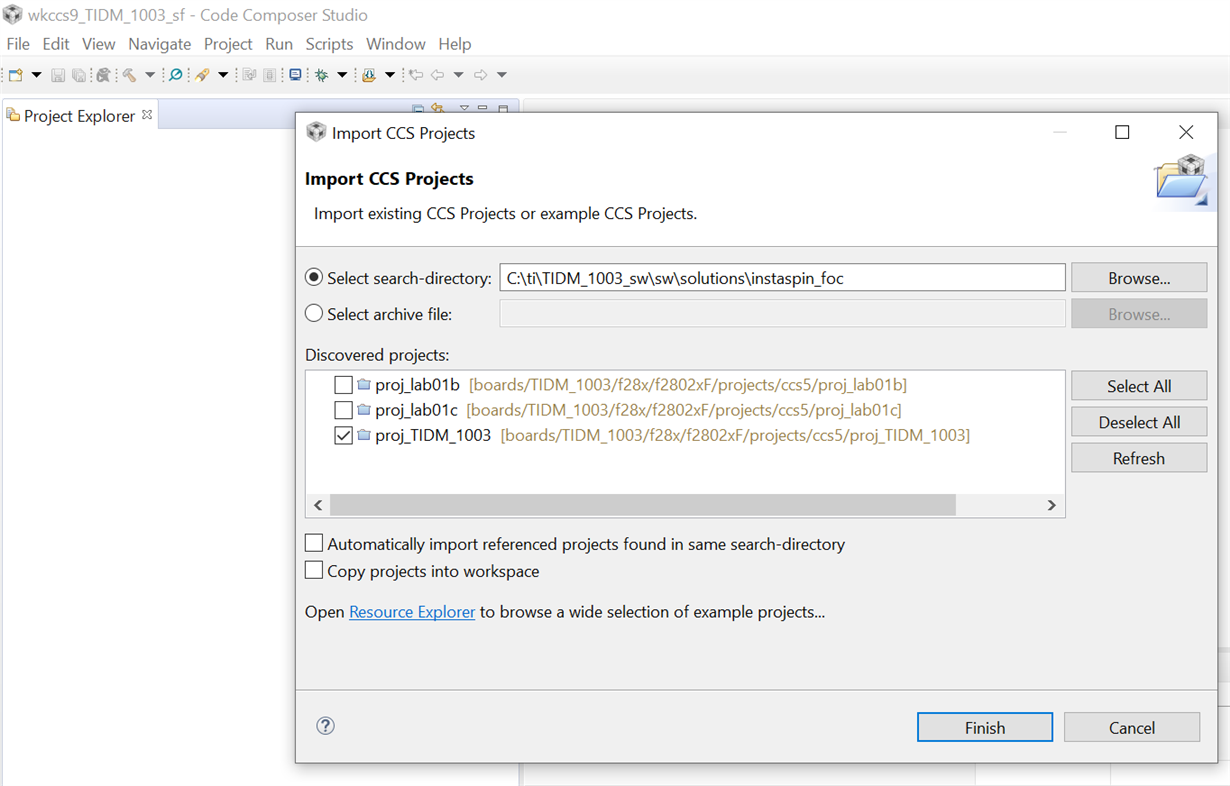Image resolution: width=1230 pixels, height=786 pixels.
Task: Click the left arrow of the projects list scrollbar
Action: [318, 505]
